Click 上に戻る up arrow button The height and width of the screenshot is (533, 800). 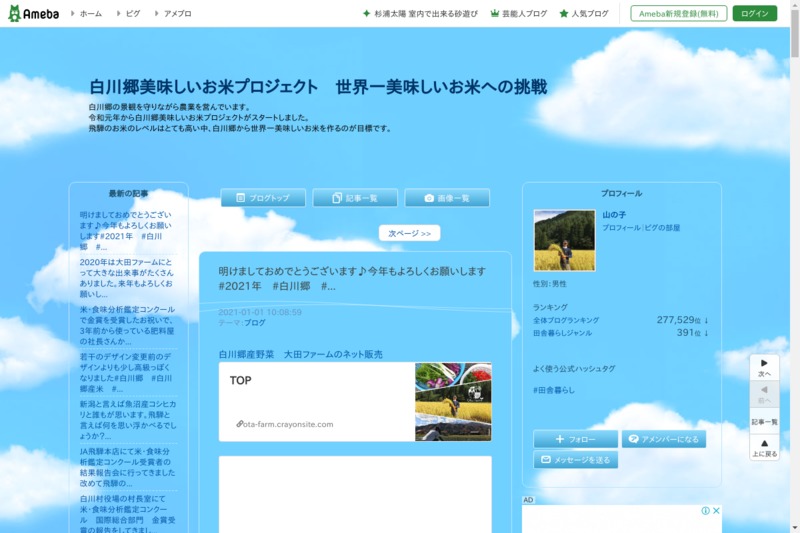pos(764,447)
